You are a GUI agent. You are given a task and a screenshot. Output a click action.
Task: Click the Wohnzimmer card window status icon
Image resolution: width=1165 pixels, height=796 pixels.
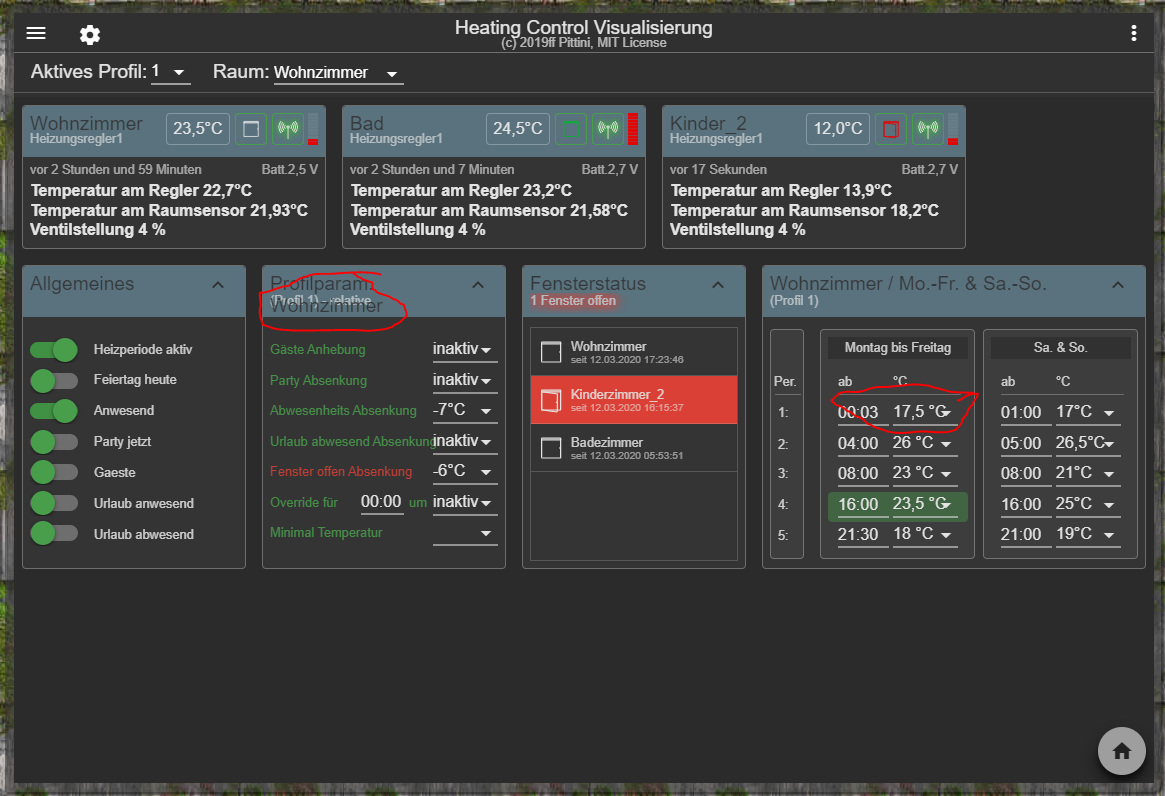[251, 129]
